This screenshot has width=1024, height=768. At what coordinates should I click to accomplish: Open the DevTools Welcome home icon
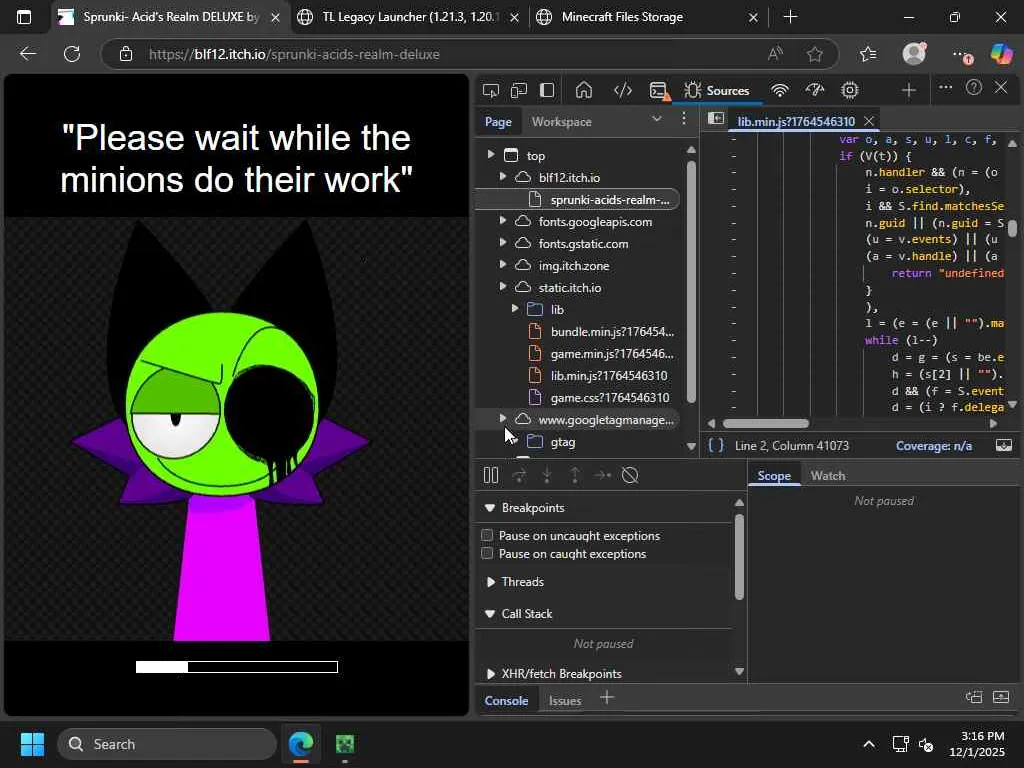[x=584, y=90]
